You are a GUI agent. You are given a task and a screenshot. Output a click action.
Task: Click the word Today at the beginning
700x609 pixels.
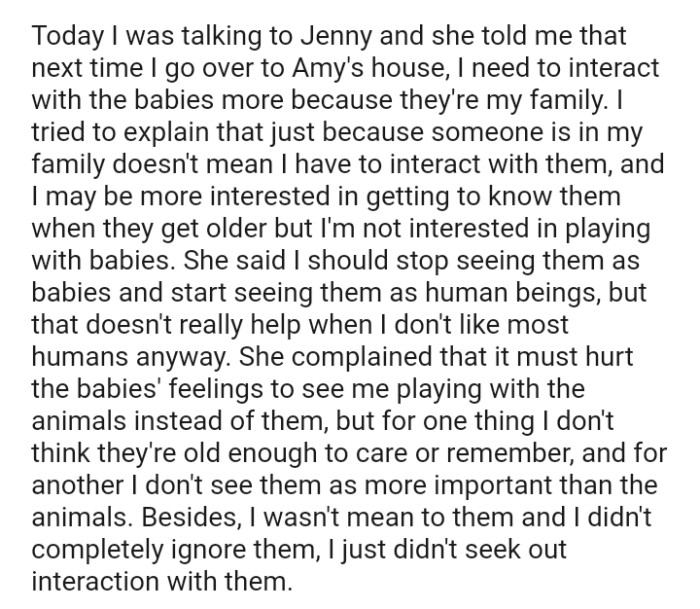(x=67, y=37)
